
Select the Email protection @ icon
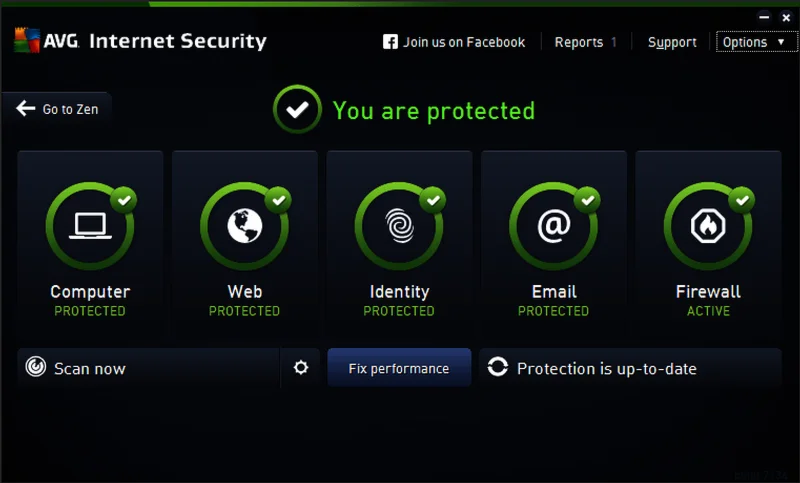coord(553,227)
